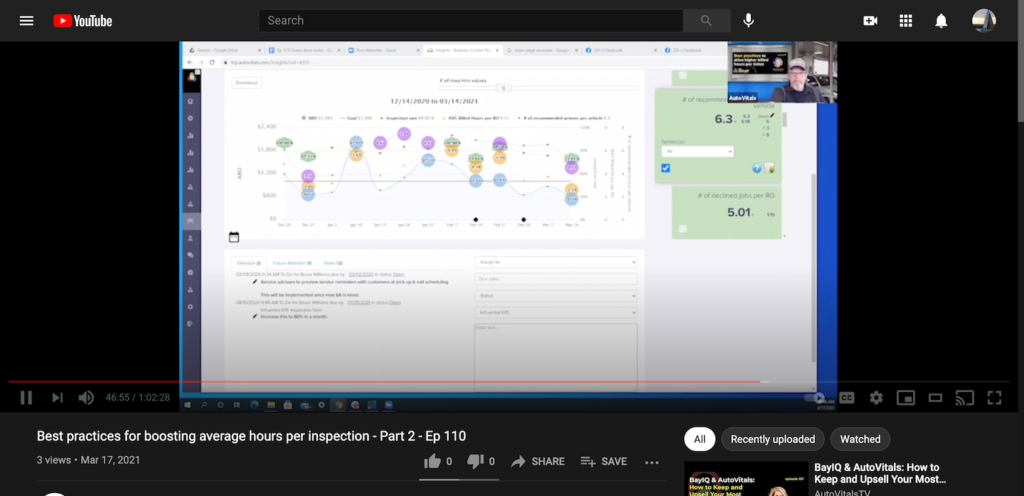Switch to the Overdue tab
Viewport: 1024px width, 496px height.
249,263
